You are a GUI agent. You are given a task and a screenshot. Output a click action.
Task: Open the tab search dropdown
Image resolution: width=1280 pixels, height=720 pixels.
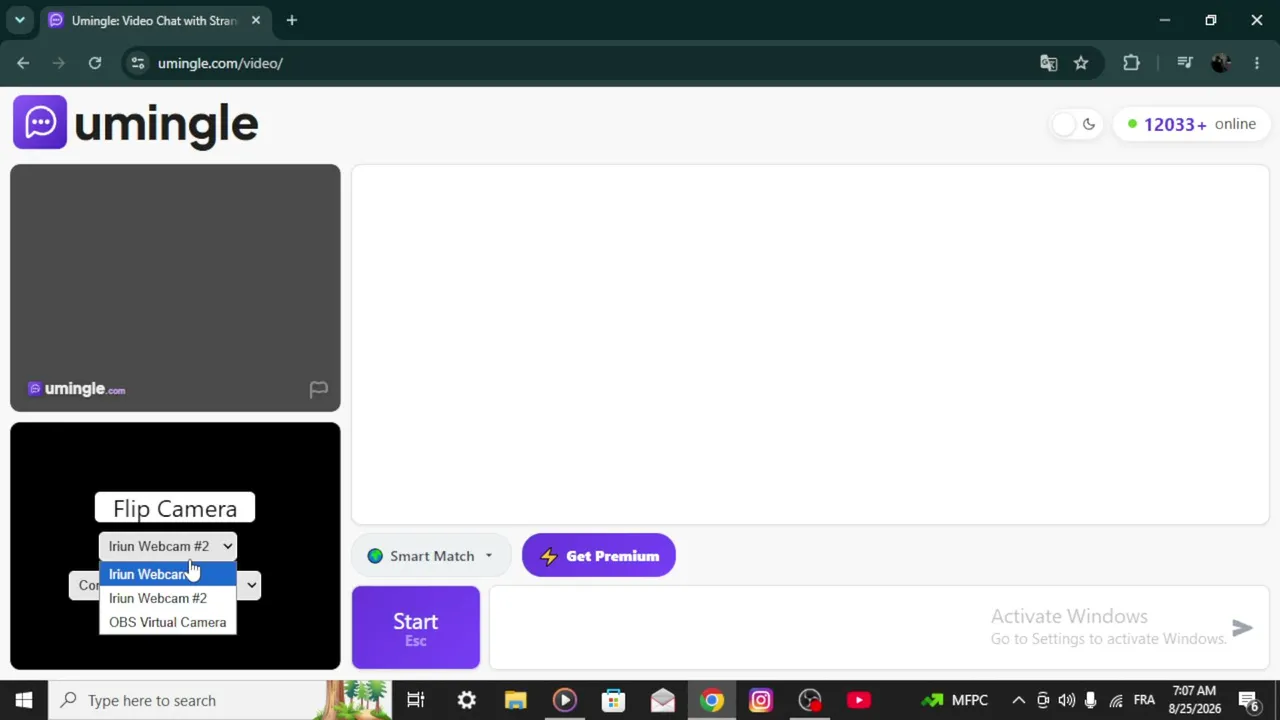19,20
